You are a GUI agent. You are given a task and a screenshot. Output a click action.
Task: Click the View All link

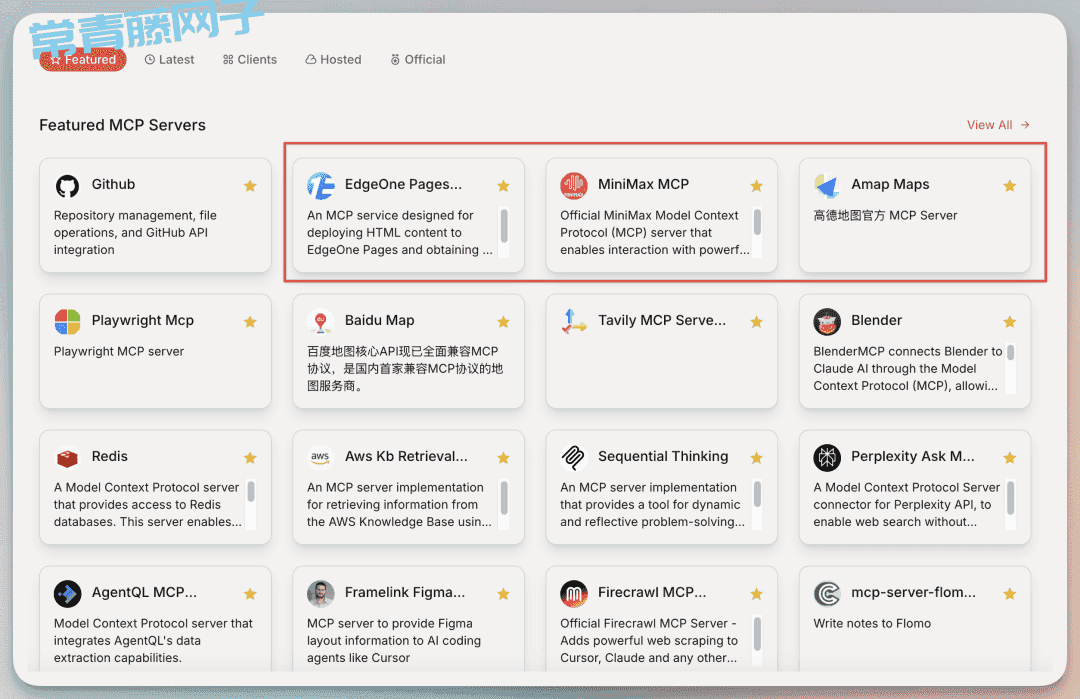pos(998,125)
